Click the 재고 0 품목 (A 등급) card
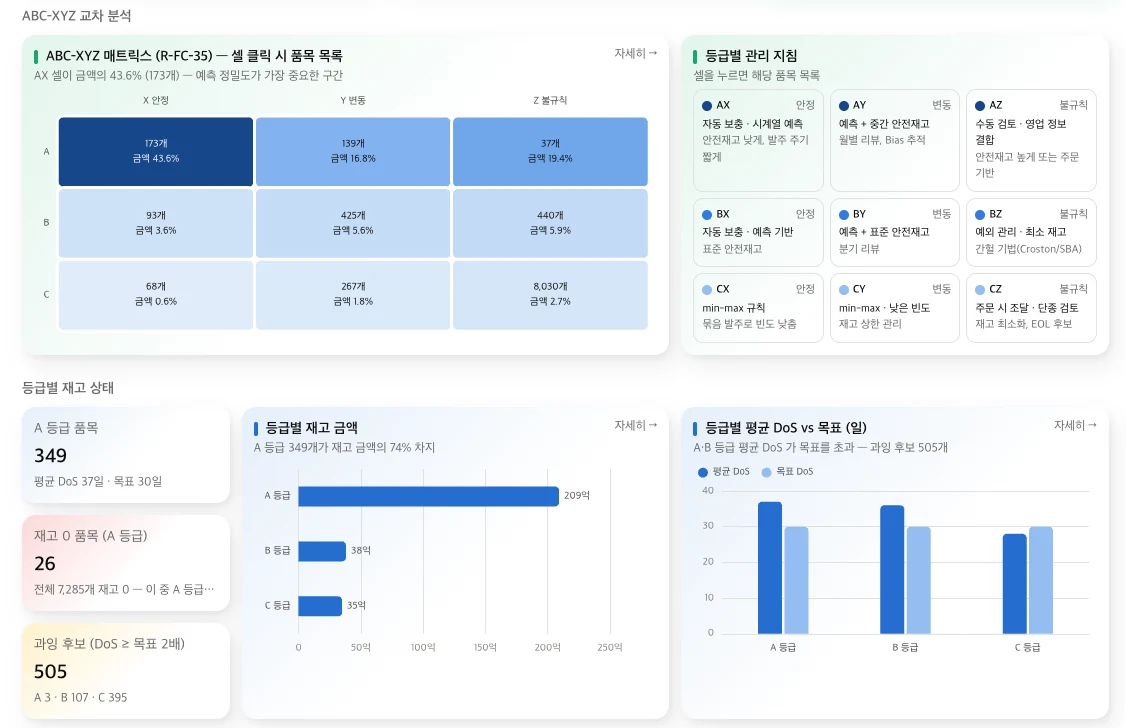This screenshot has width=1126, height=728. pyautogui.click(x=126, y=563)
